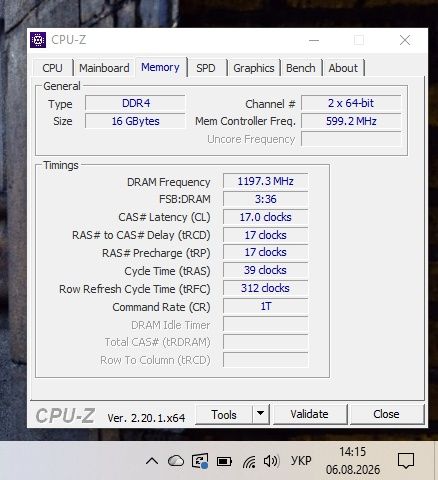
Task: Click the FSB:DRAM label
Action: tap(185, 199)
